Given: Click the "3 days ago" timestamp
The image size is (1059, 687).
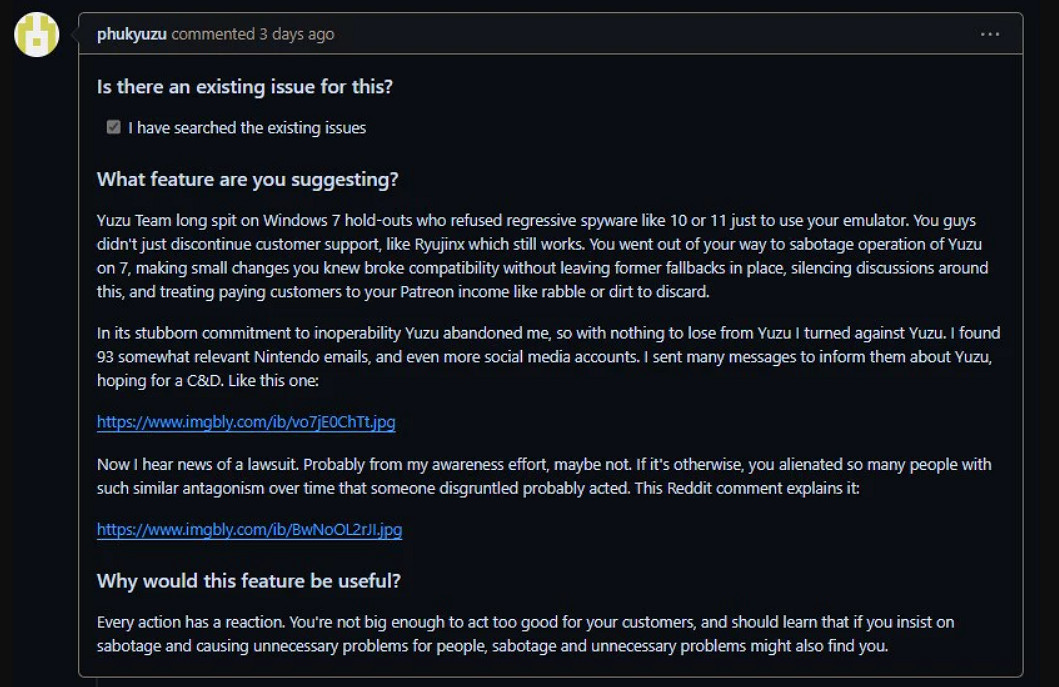Looking at the screenshot, I should [x=296, y=34].
